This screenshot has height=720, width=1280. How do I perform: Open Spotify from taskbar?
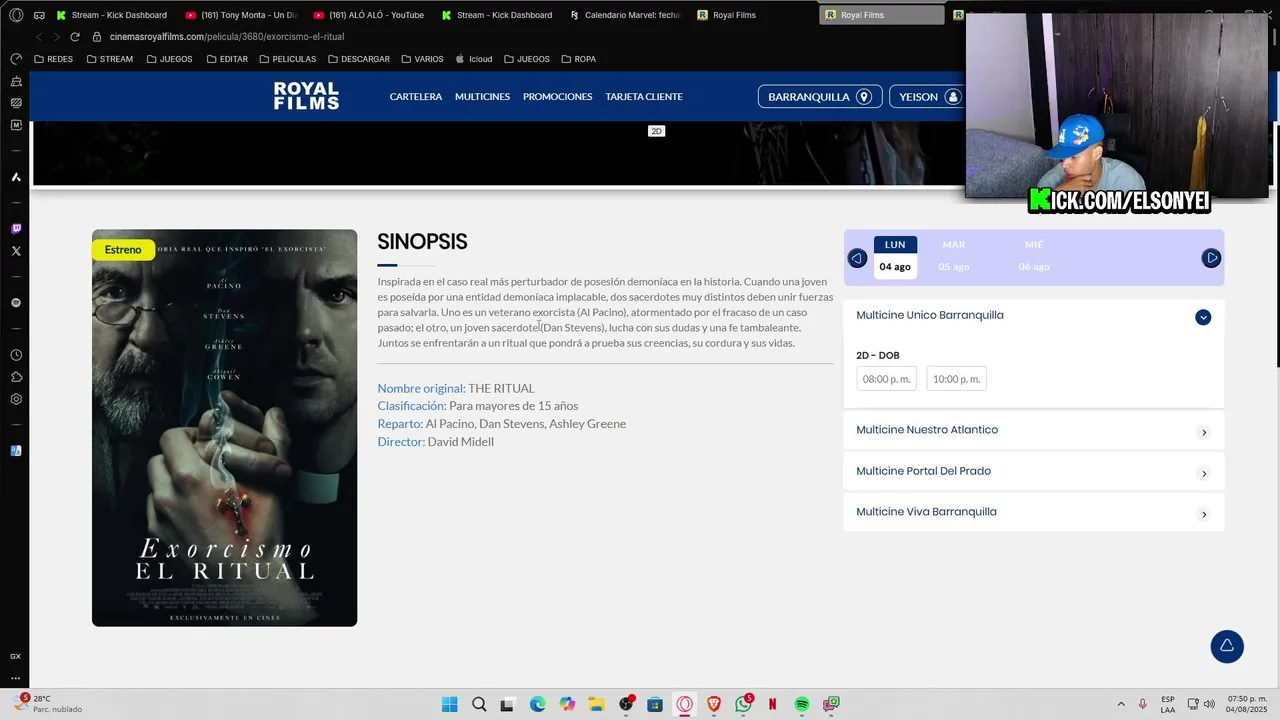tap(802, 704)
